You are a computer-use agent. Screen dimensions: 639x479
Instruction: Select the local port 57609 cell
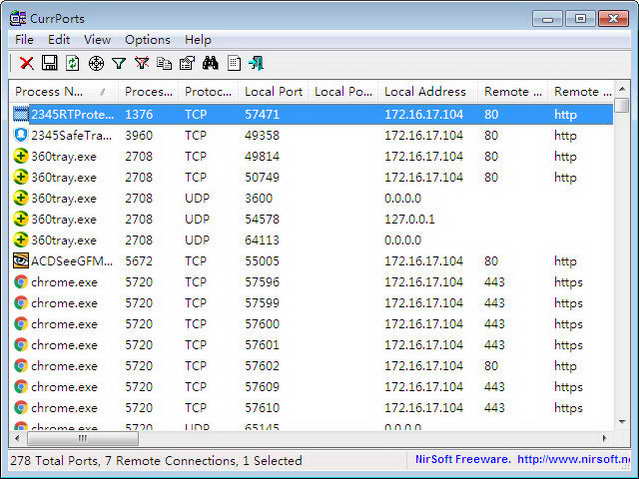coord(262,387)
